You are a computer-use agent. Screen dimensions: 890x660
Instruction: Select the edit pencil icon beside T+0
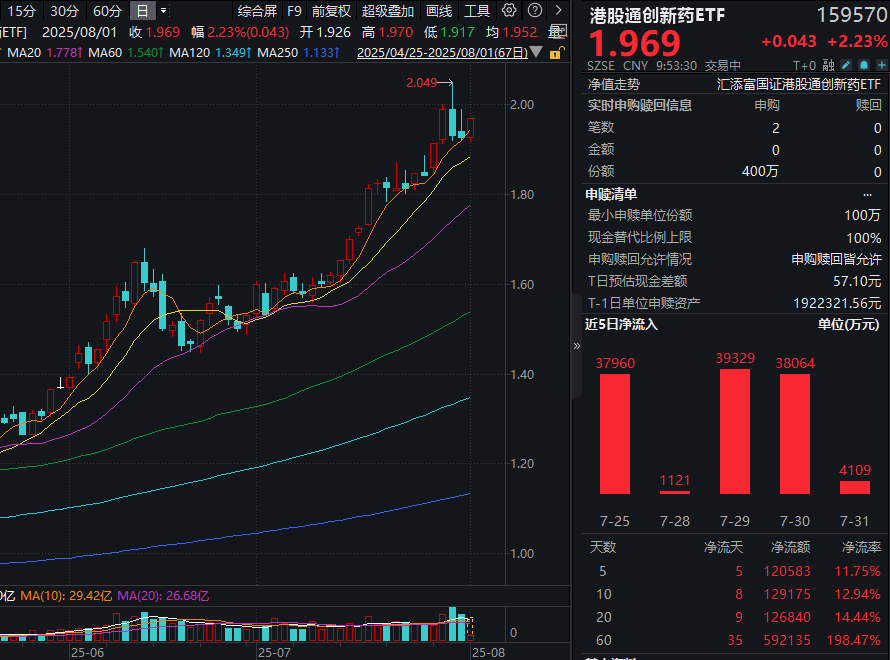(846, 64)
